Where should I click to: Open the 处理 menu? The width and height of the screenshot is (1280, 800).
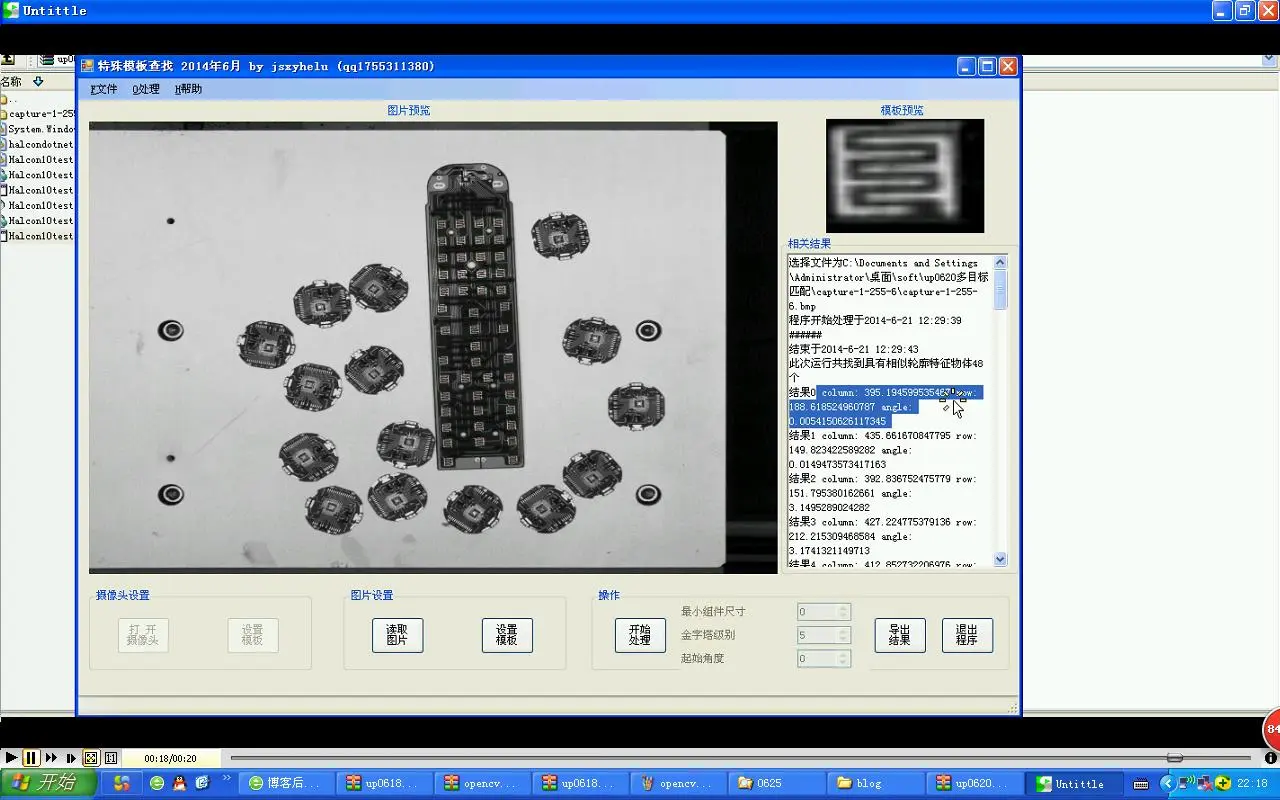(x=146, y=89)
